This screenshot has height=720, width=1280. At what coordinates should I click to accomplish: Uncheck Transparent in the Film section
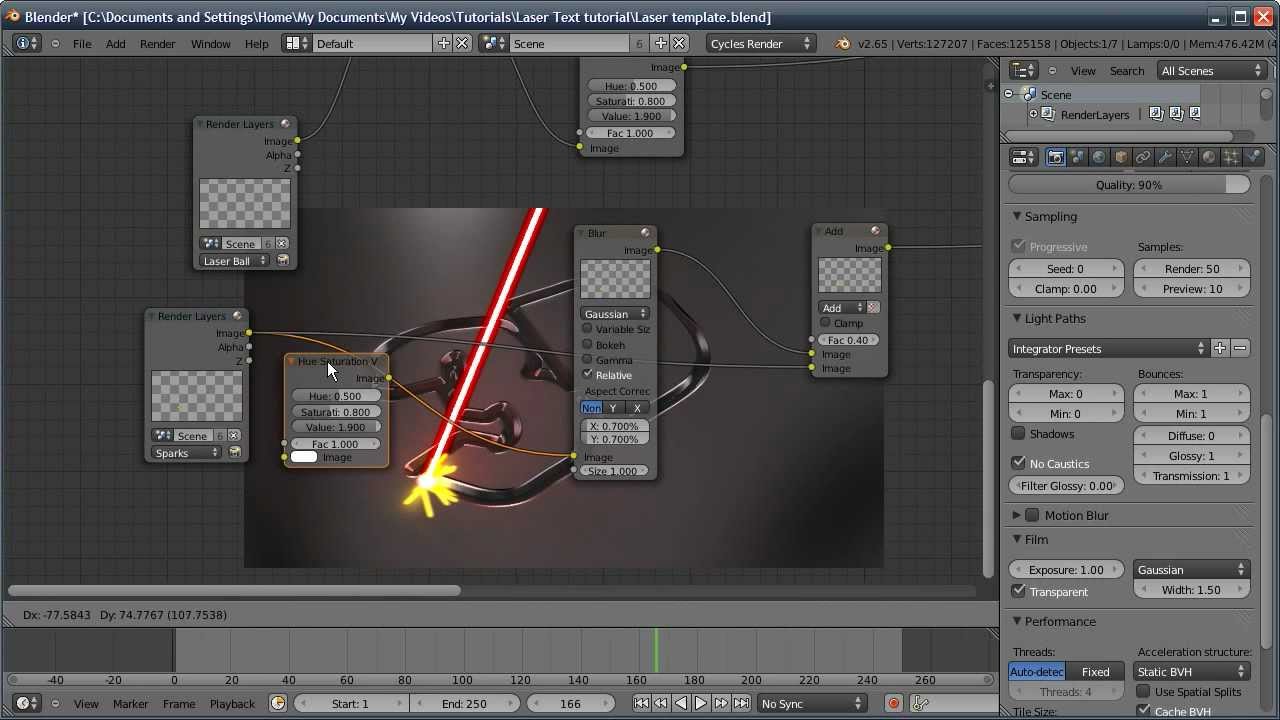point(1019,591)
